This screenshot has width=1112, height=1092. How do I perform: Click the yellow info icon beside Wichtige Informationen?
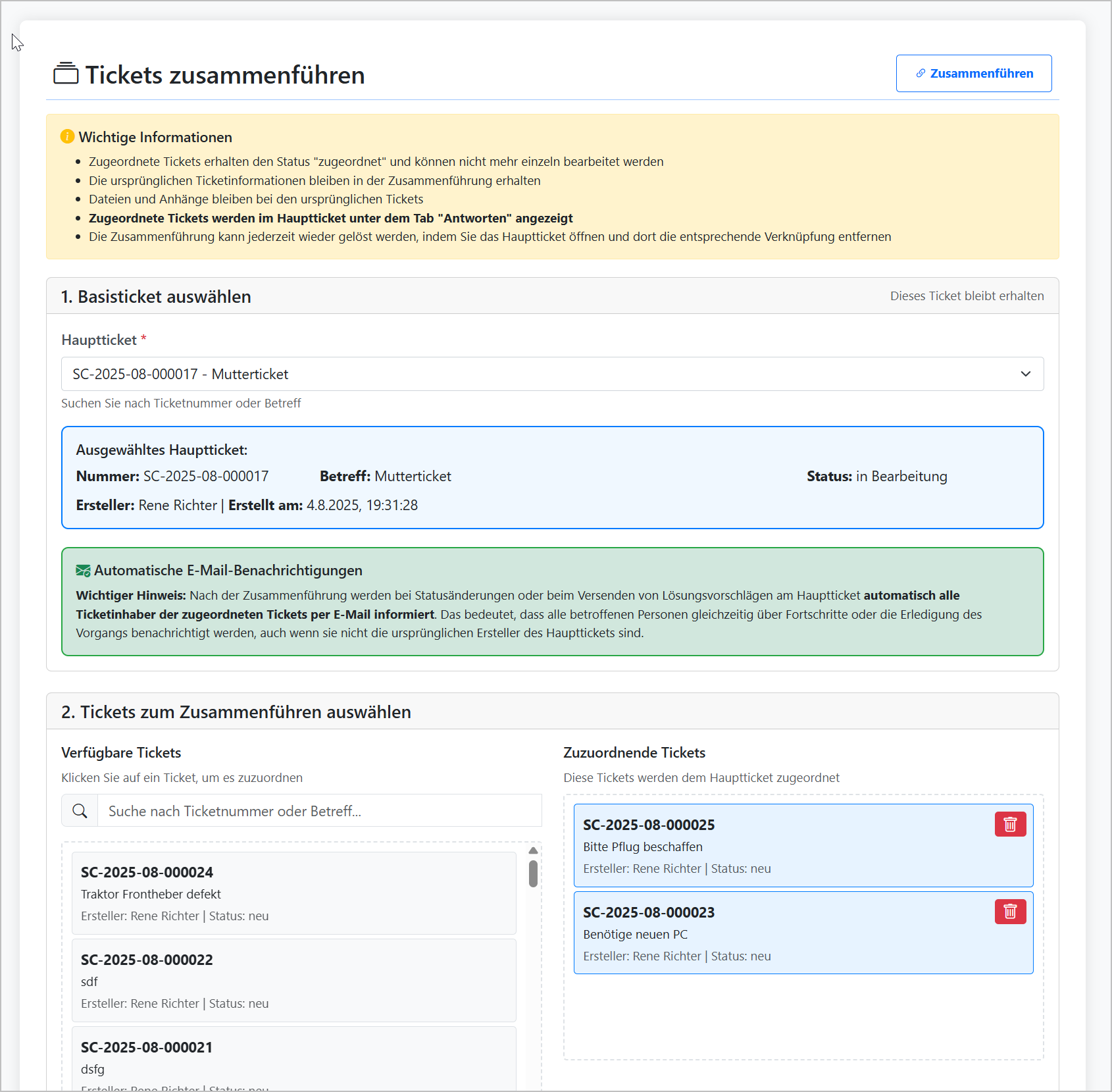[67, 136]
